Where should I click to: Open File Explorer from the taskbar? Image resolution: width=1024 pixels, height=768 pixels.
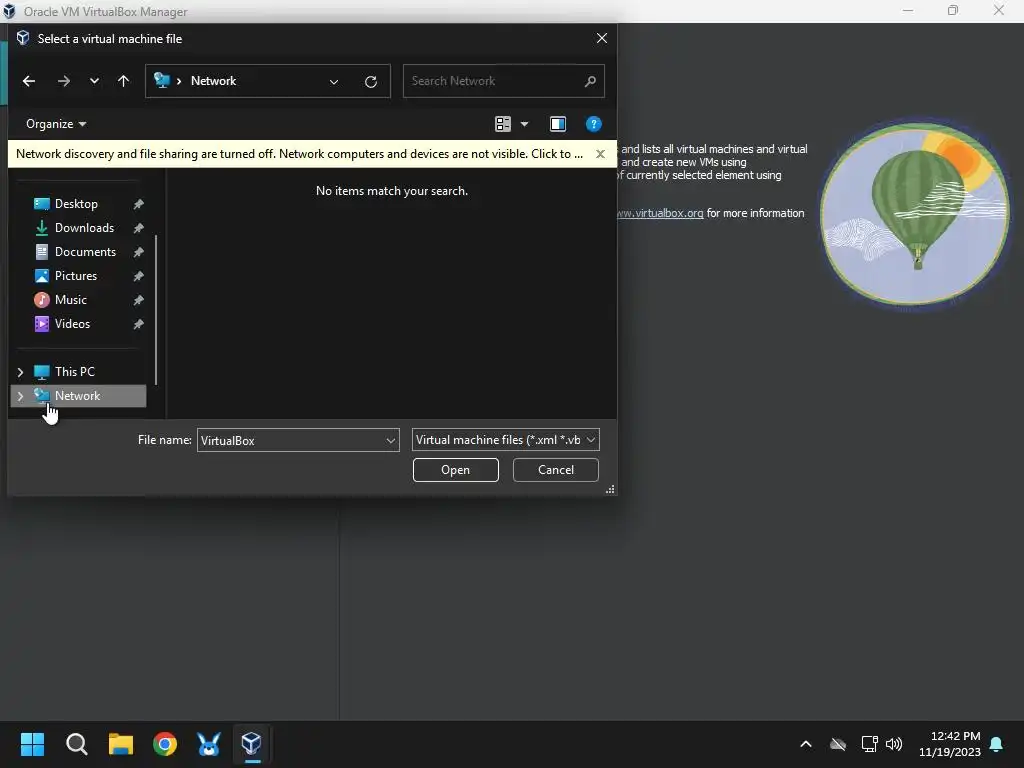pyautogui.click(x=121, y=744)
